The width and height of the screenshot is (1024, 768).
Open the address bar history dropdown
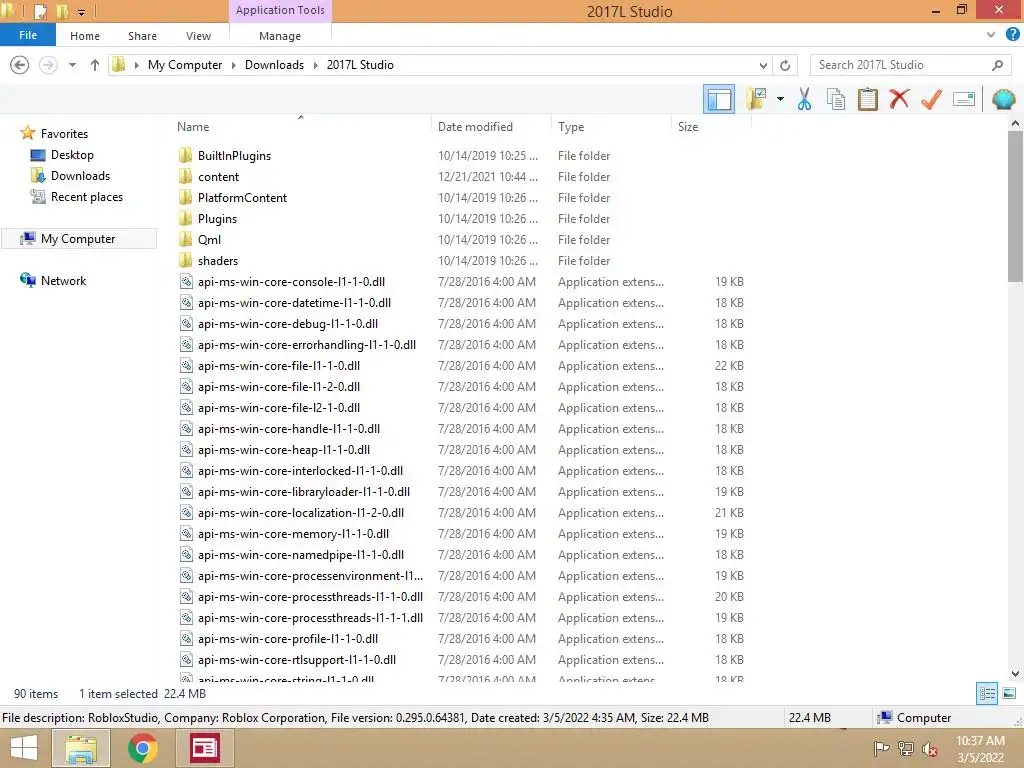763,65
